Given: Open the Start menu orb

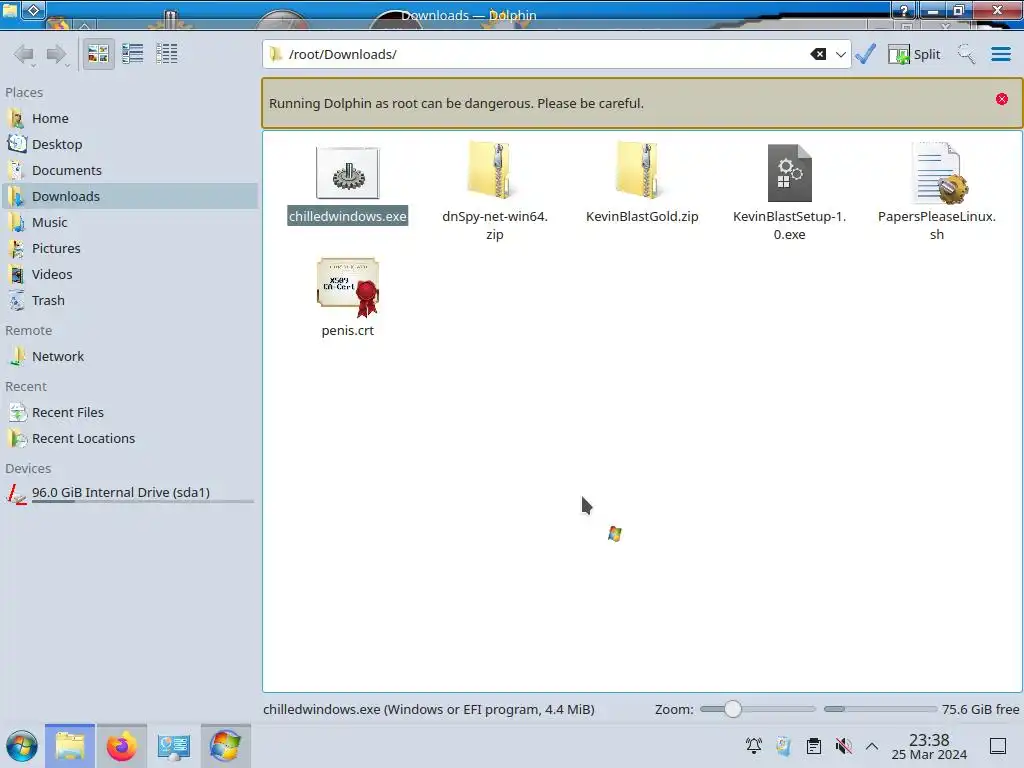Looking at the screenshot, I should point(22,746).
